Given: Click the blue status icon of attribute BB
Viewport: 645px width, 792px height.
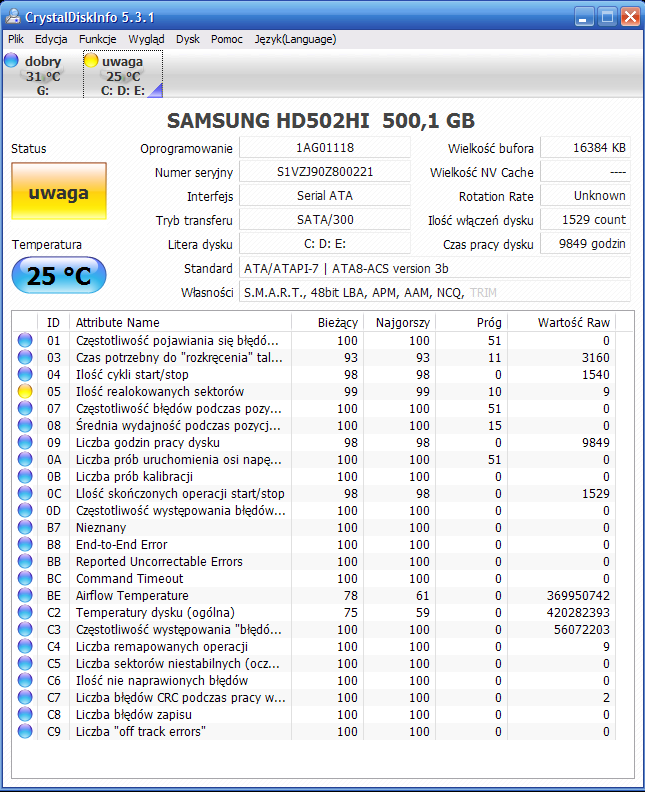Looking at the screenshot, I should tap(25, 562).
